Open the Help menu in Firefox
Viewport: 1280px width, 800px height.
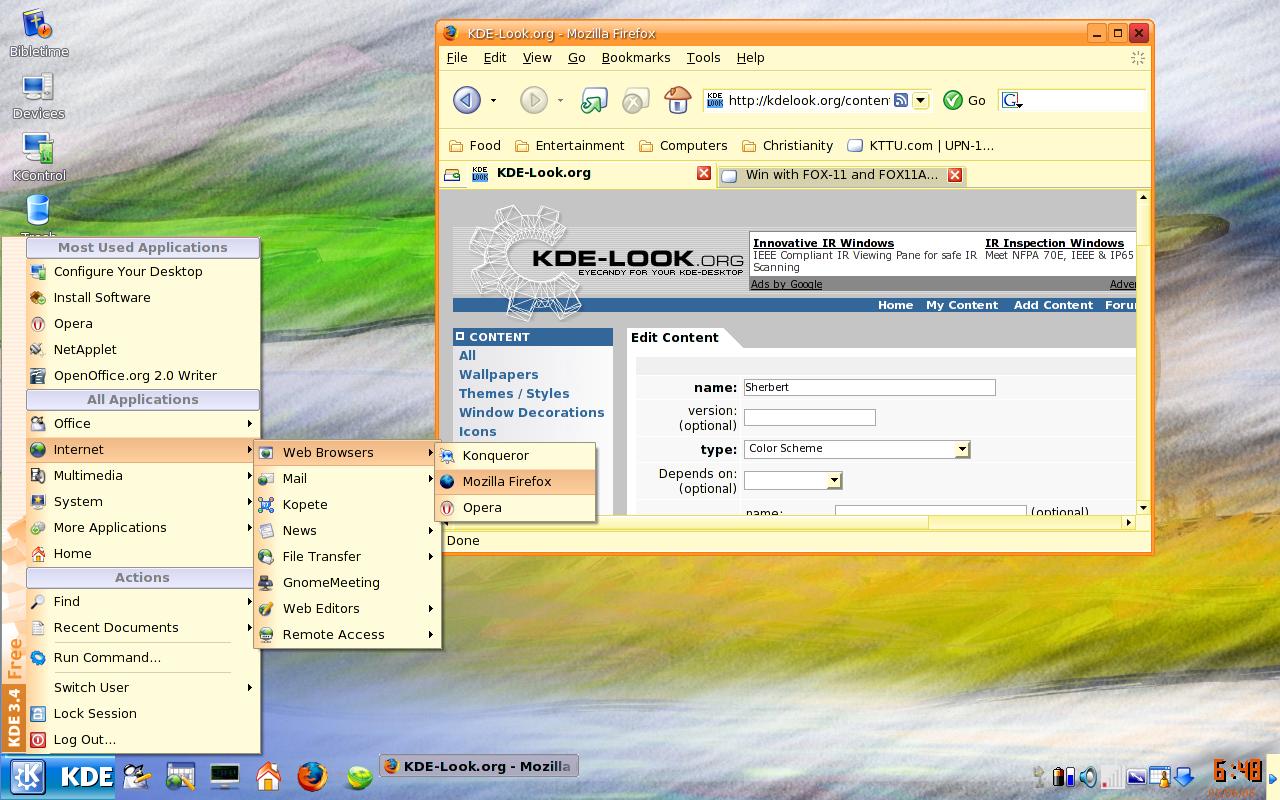click(750, 58)
